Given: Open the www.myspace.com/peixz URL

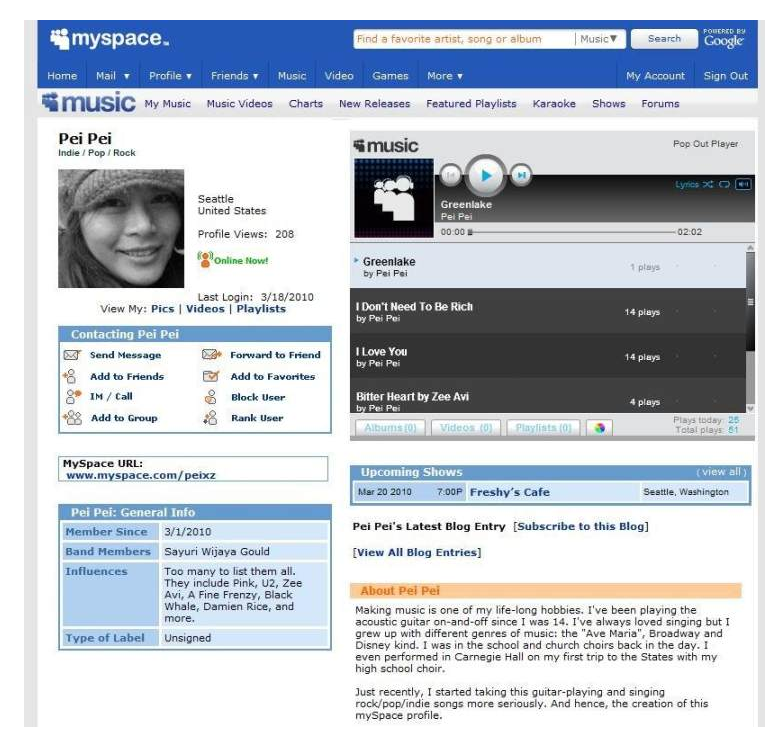Looking at the screenshot, I should coord(141,475).
